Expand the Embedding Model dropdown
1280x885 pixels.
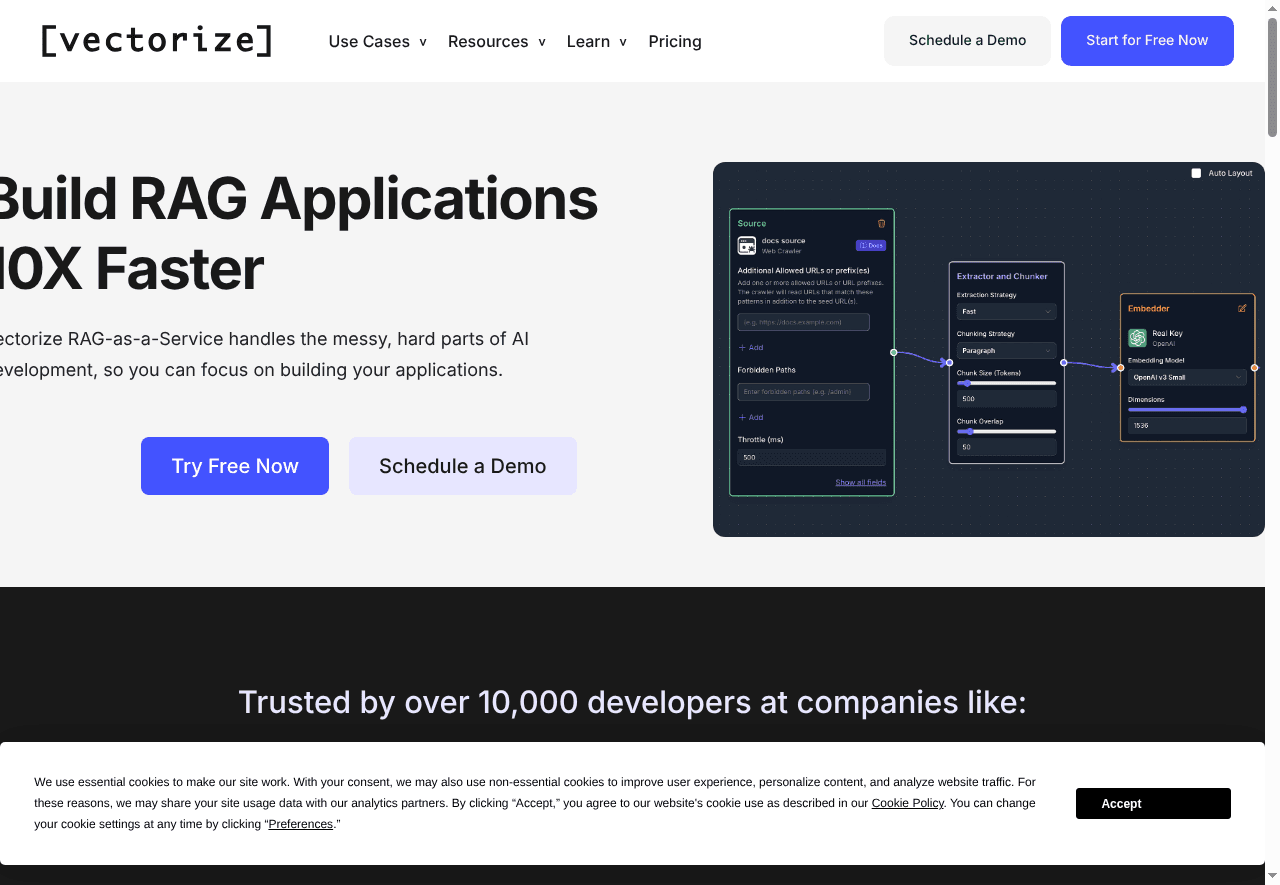click(x=1187, y=378)
